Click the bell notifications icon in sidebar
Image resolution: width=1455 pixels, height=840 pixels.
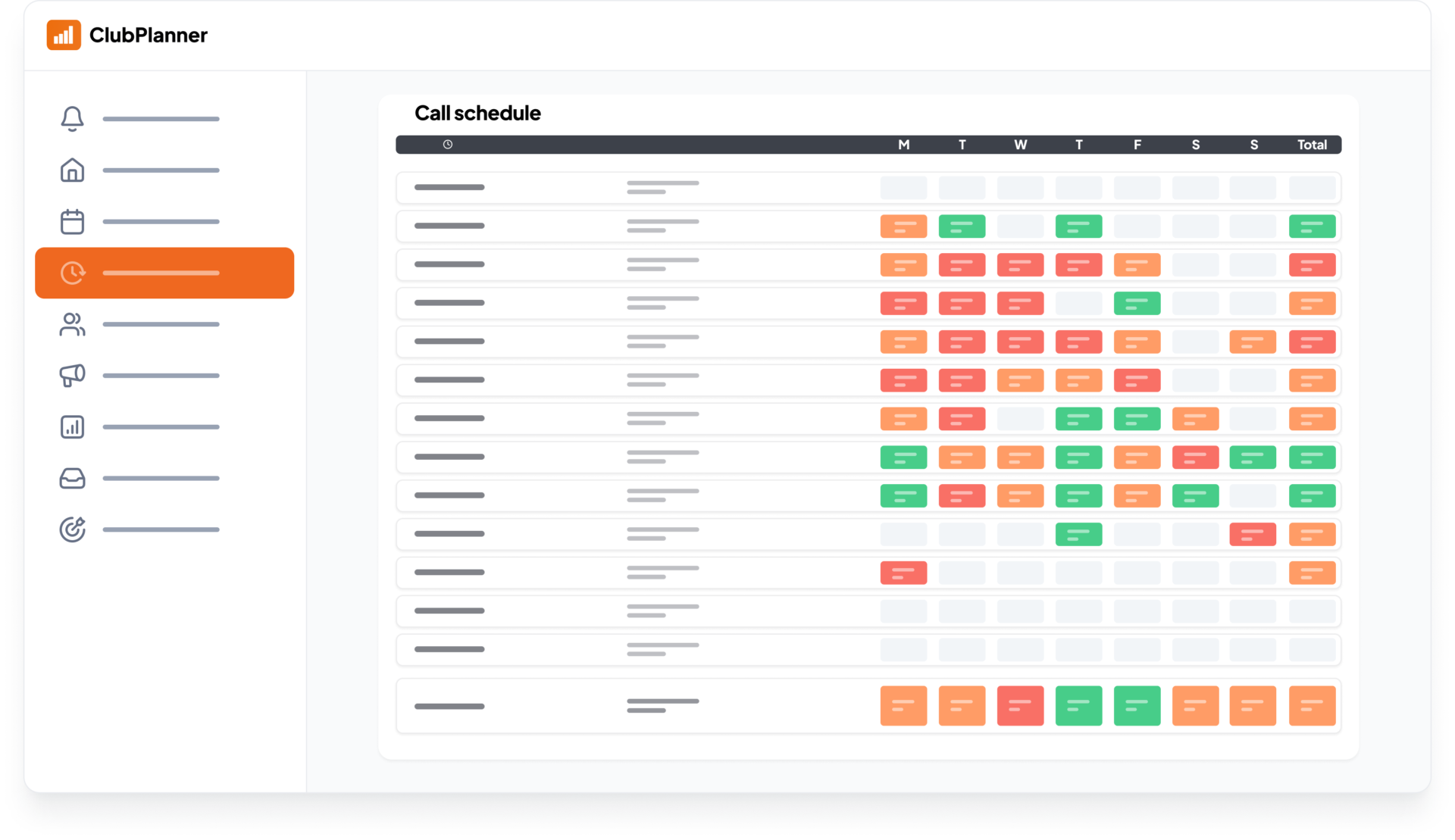pos(72,119)
